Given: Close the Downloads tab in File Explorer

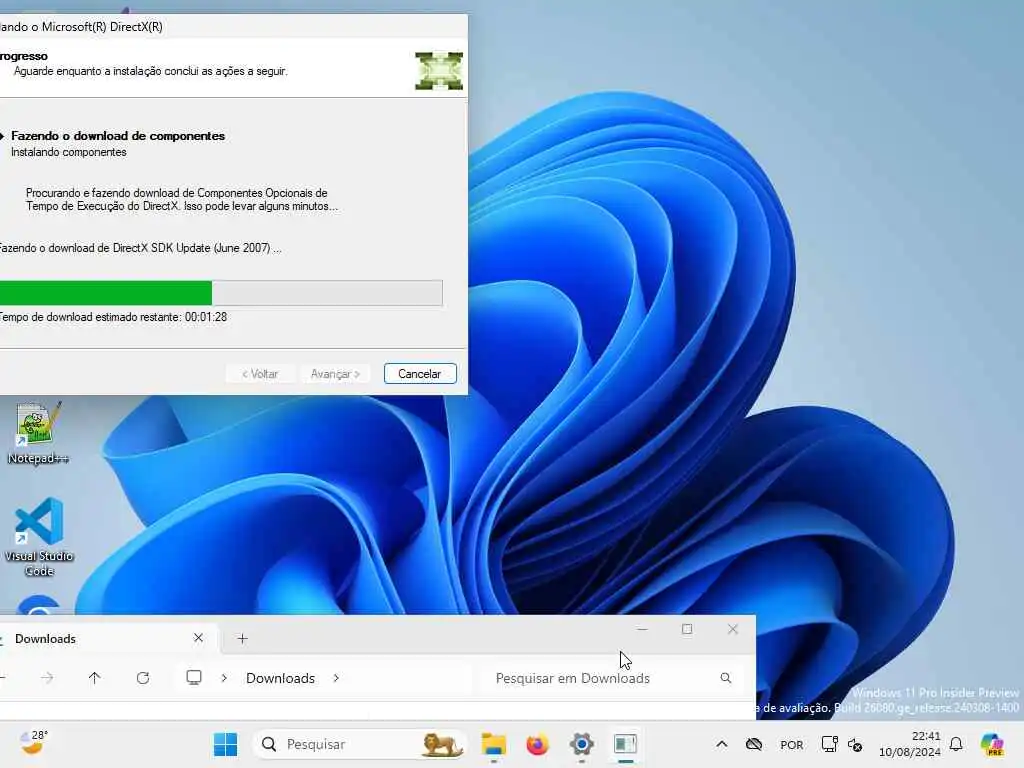Looking at the screenshot, I should point(199,638).
